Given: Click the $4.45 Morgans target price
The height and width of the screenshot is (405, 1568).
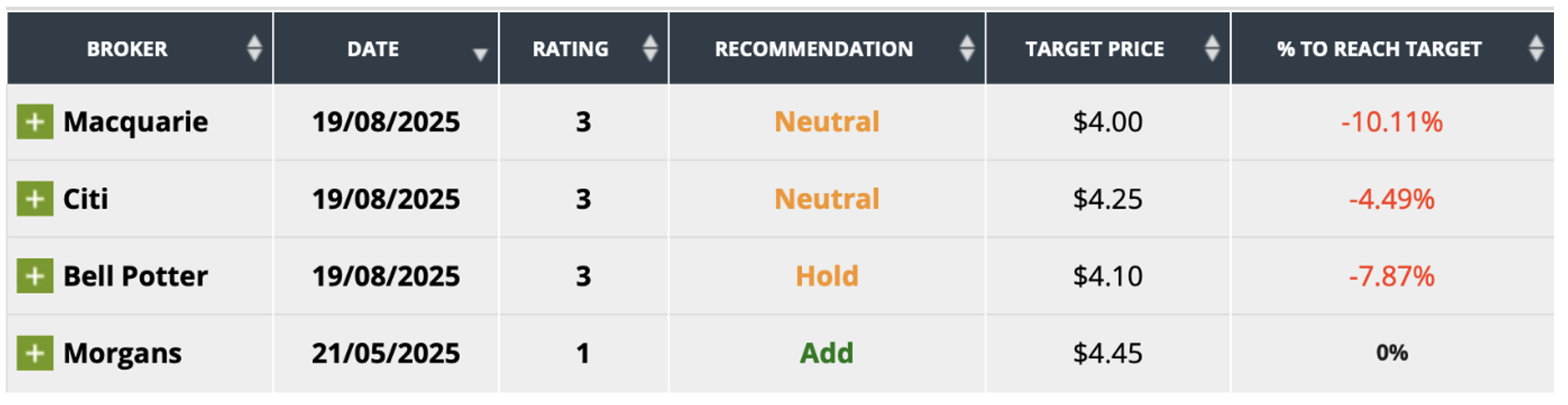Looking at the screenshot, I should point(1107,353).
